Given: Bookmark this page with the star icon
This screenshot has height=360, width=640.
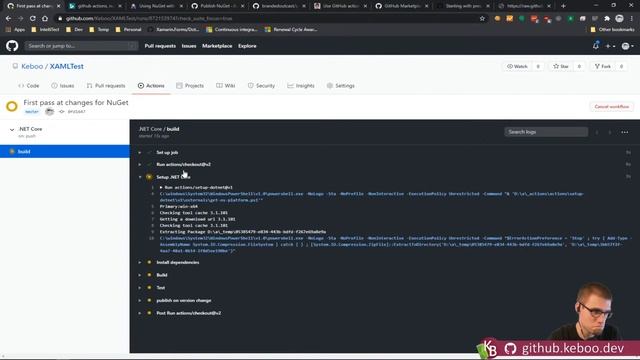Looking at the screenshot, I should tap(482, 18).
